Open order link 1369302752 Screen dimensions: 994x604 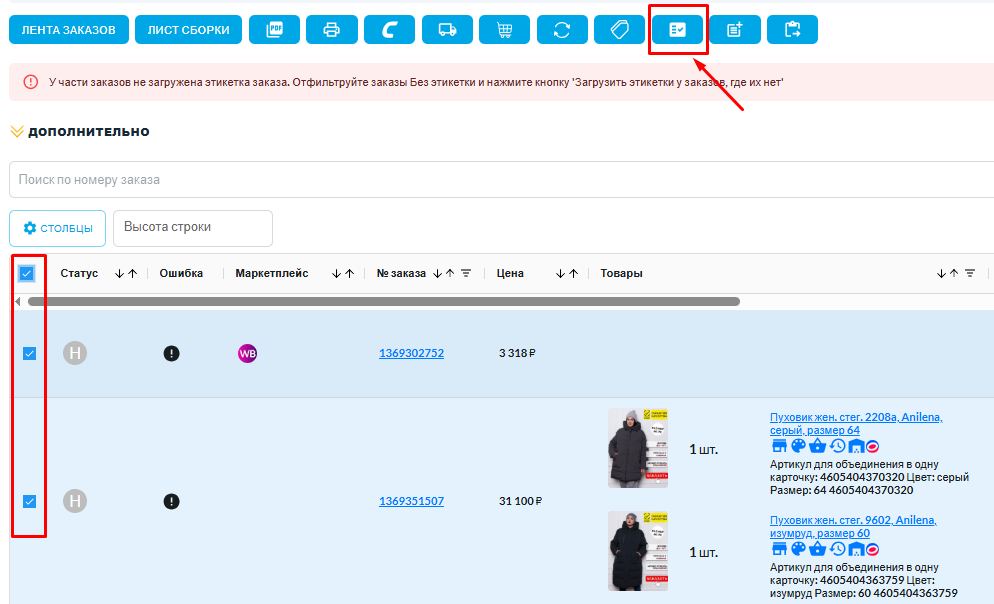(x=411, y=353)
